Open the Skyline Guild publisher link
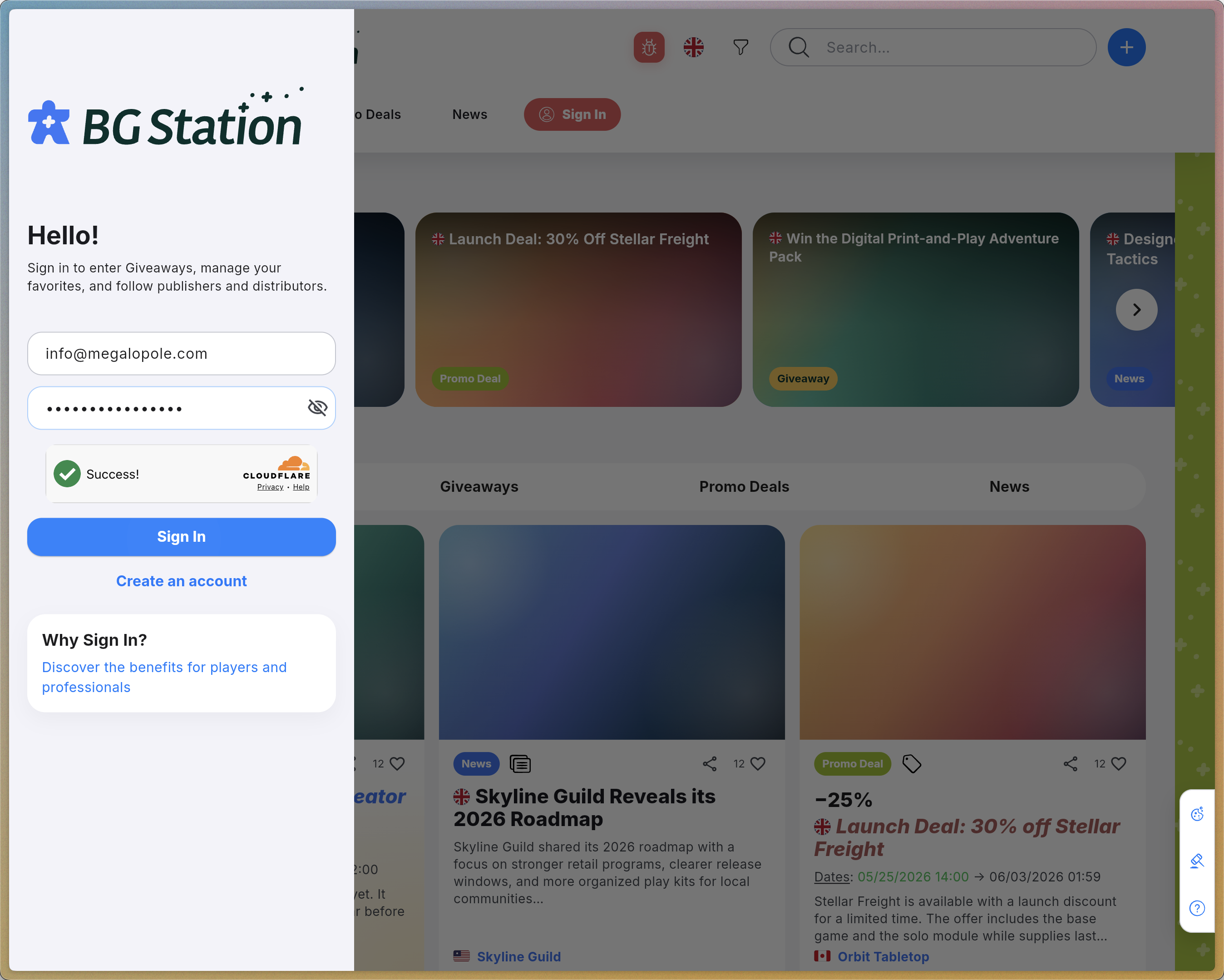 518,956
